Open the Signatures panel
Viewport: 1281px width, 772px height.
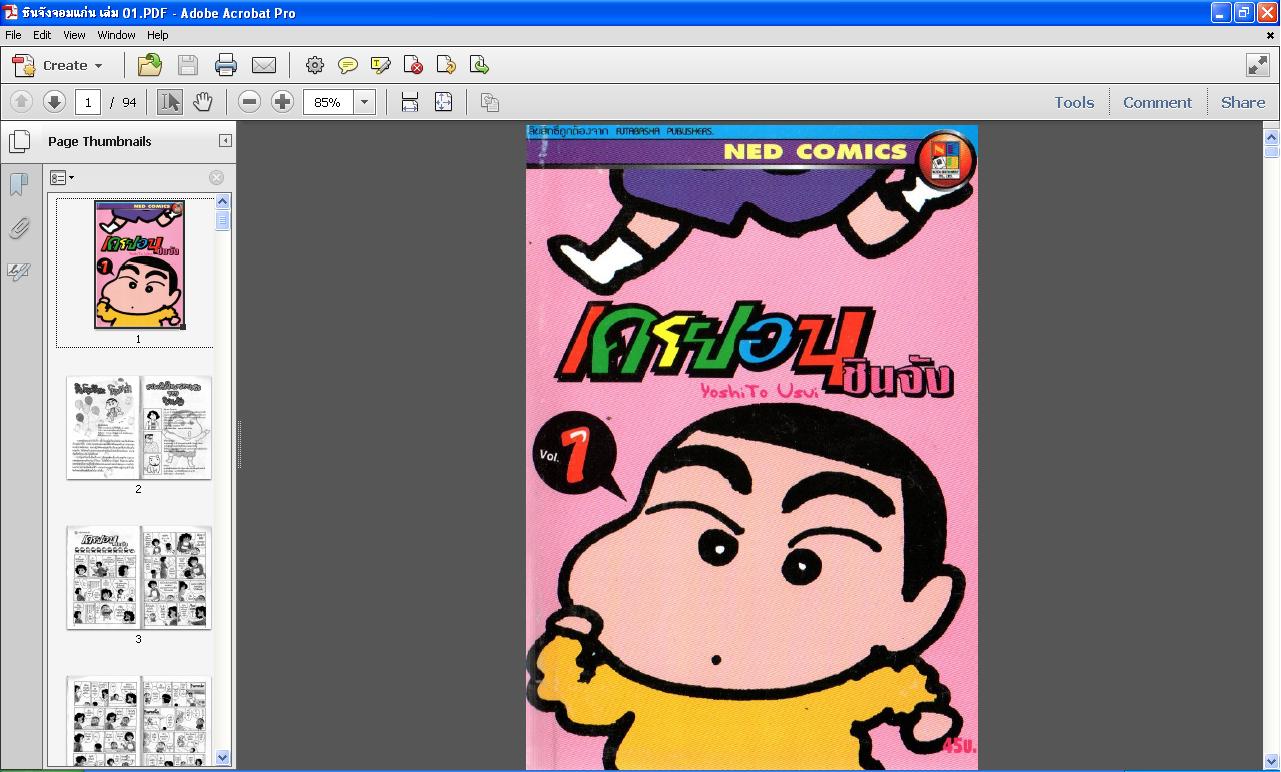[19, 271]
